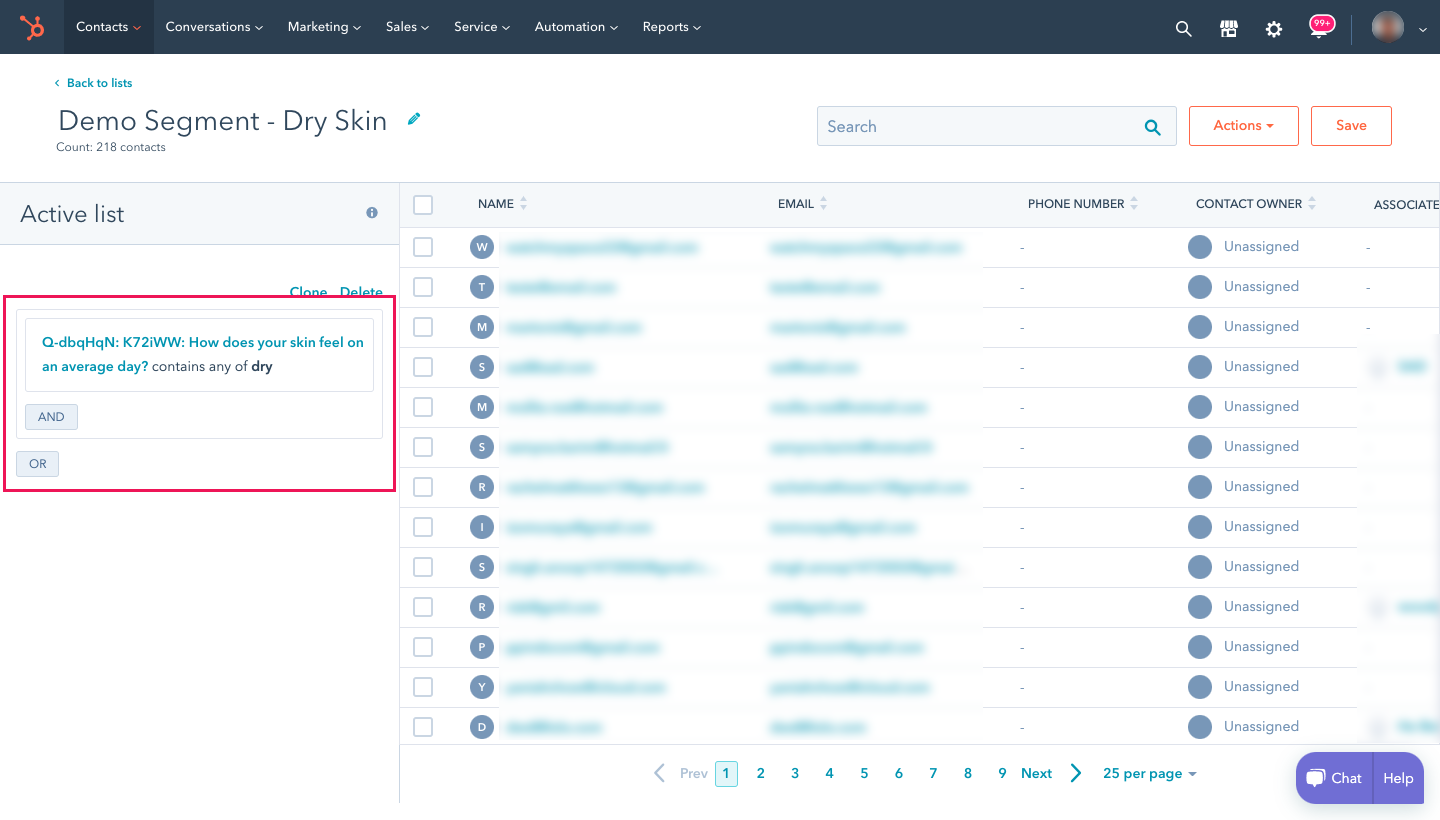Click Count: 218 contacts text
This screenshot has height=820, width=1440.
[111, 147]
